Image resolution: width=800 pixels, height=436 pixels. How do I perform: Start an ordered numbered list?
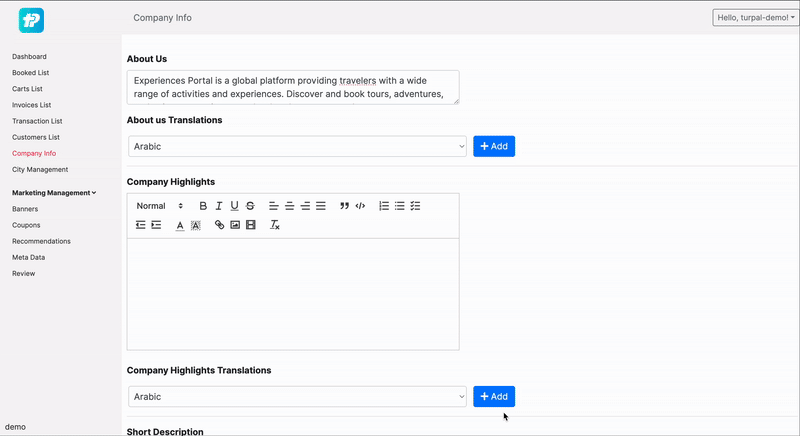click(x=384, y=206)
